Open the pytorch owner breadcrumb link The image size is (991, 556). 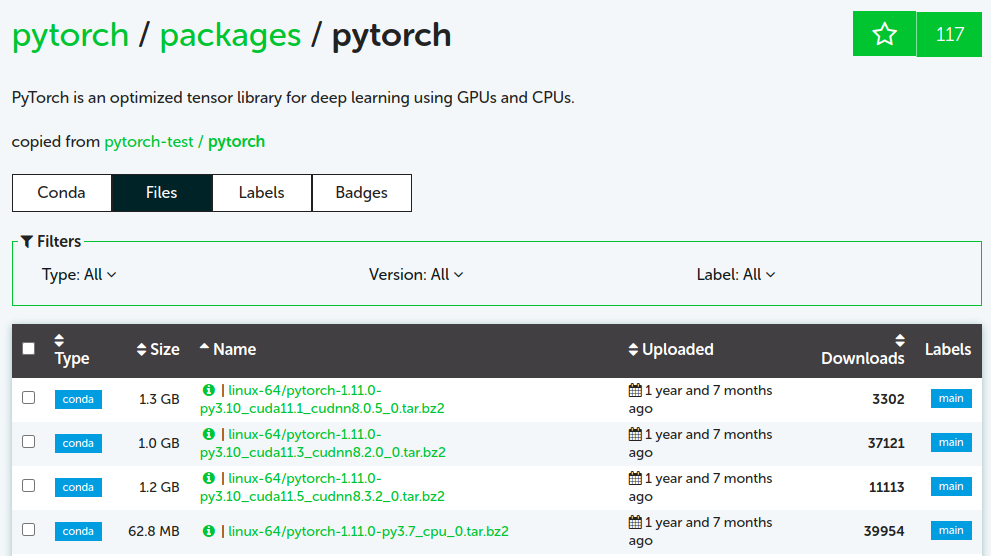[70, 35]
